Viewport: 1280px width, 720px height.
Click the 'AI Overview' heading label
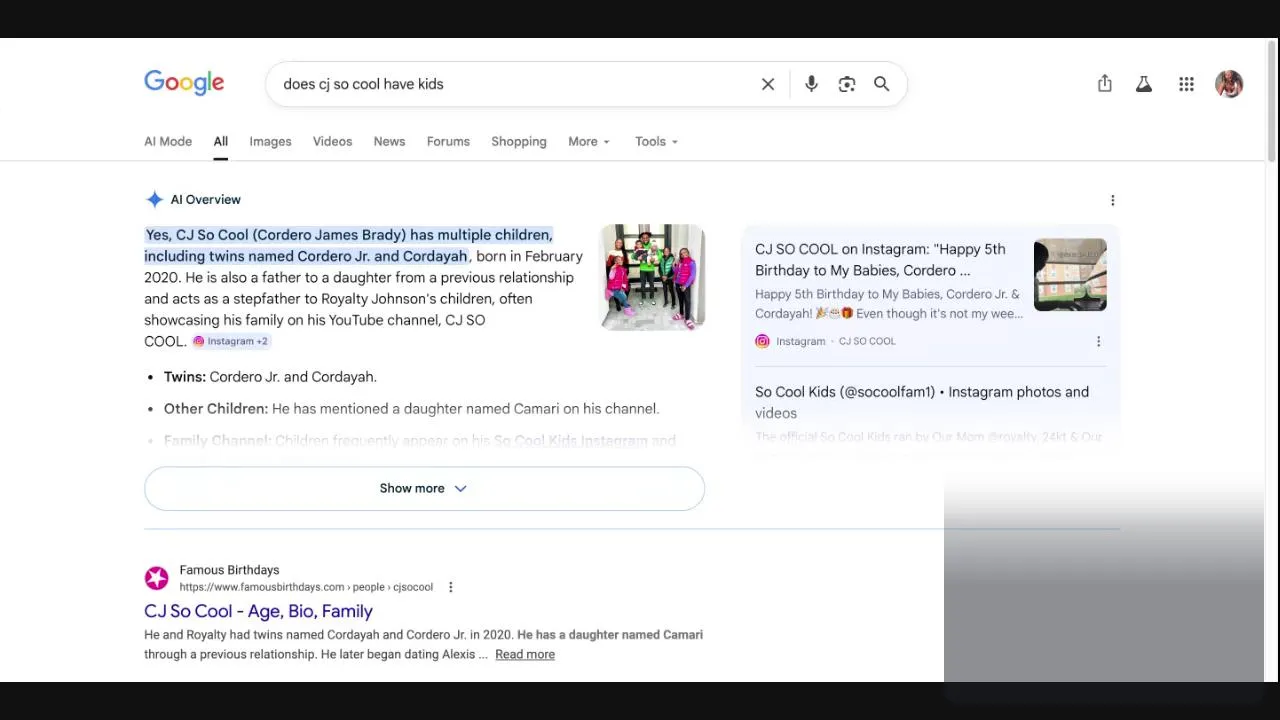point(205,200)
